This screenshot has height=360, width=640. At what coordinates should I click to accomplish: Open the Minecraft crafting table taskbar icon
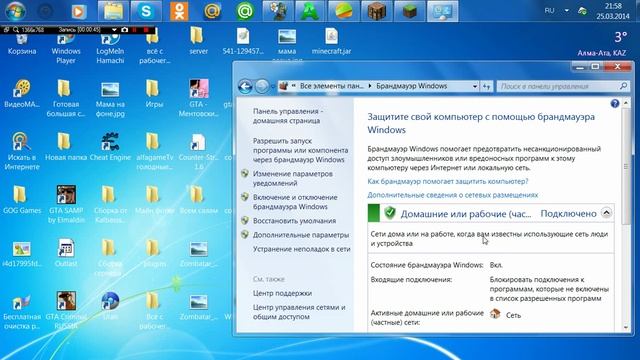376,11
